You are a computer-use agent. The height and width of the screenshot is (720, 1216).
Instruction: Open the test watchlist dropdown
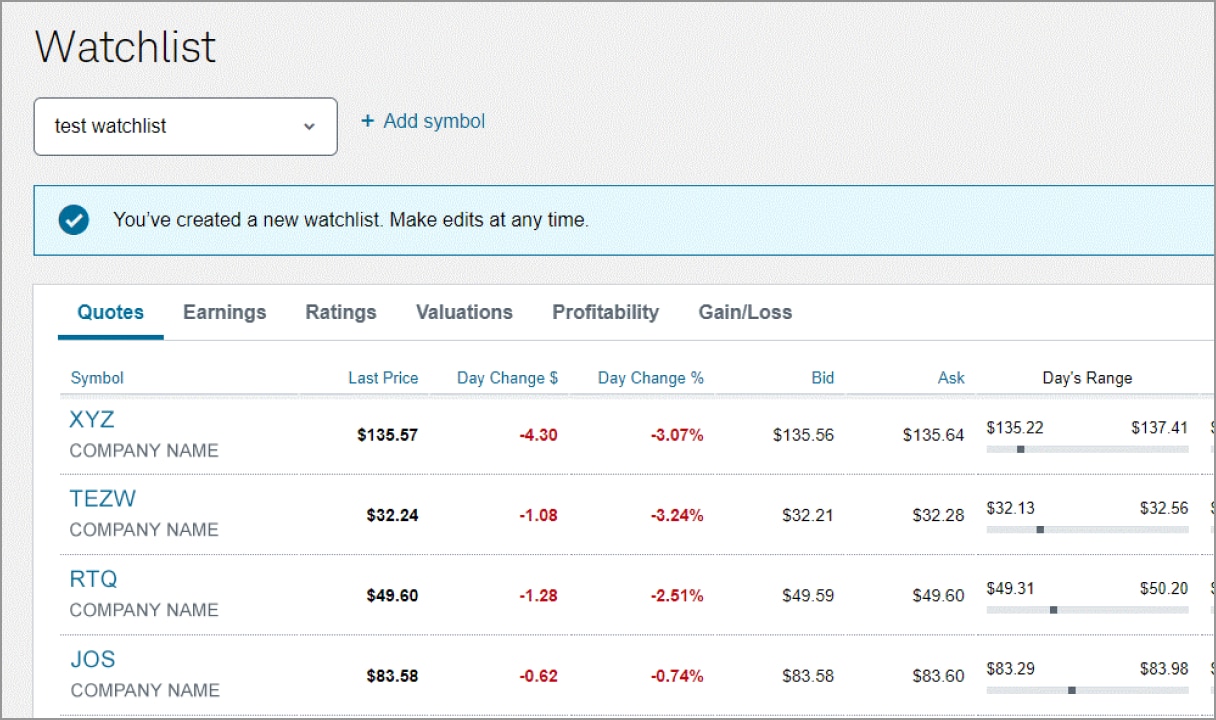point(185,126)
